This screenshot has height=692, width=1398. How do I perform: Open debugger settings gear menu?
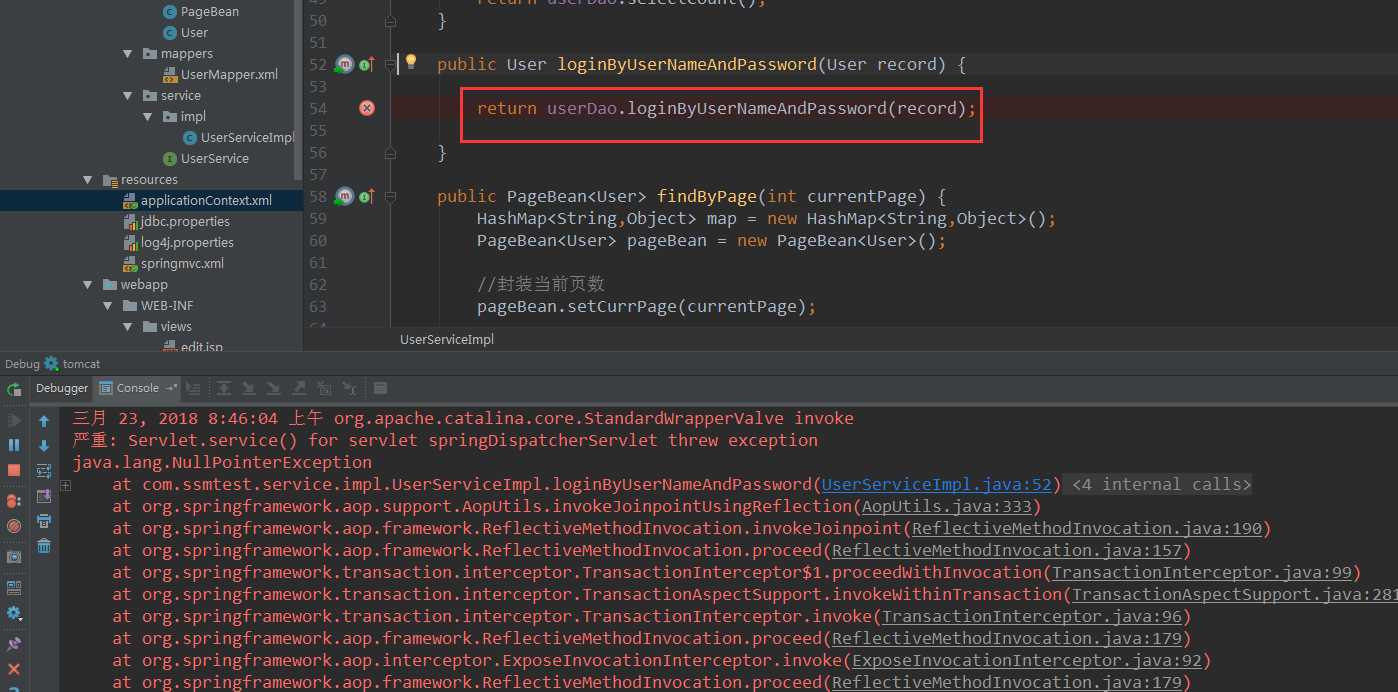click(x=14, y=613)
